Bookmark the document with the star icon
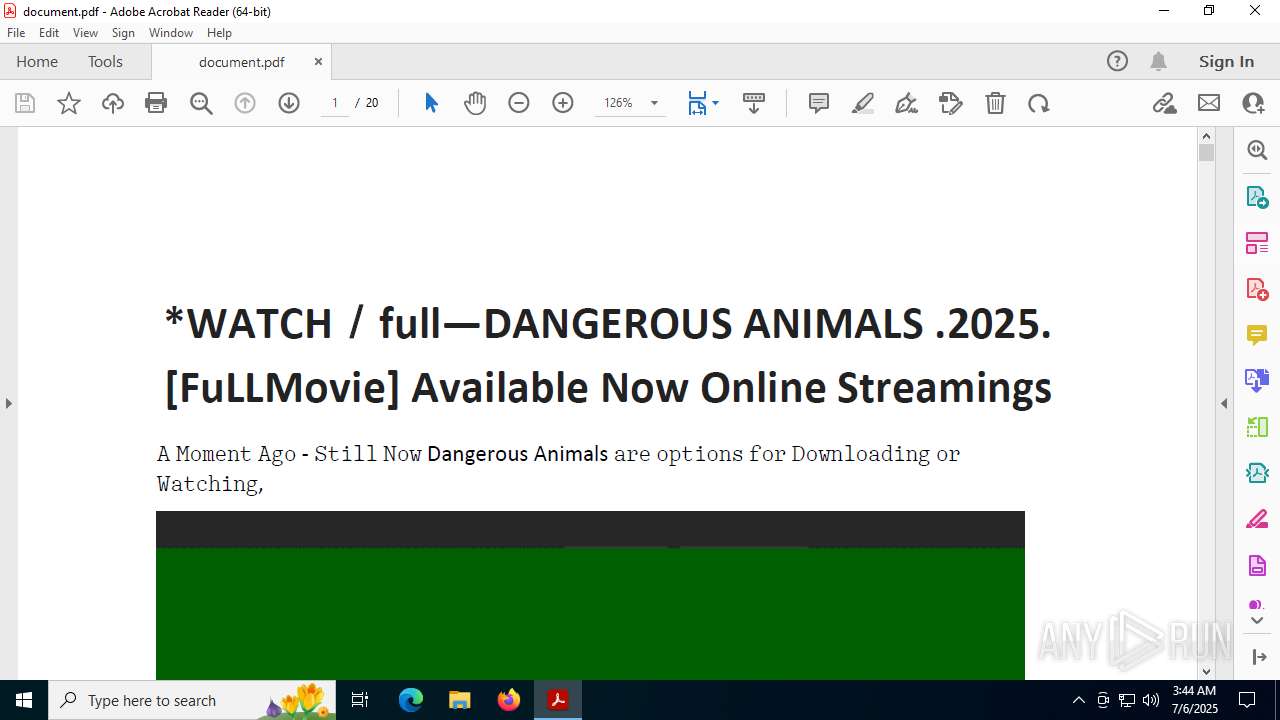Viewport: 1280px width, 720px height. click(69, 103)
